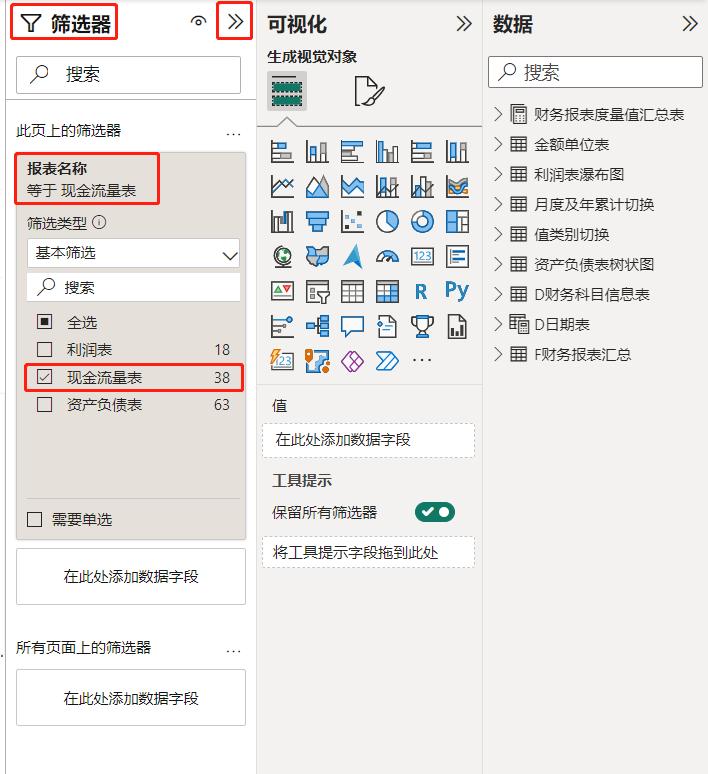
Task: Select the card visual with 123
Action: [x=422, y=257]
